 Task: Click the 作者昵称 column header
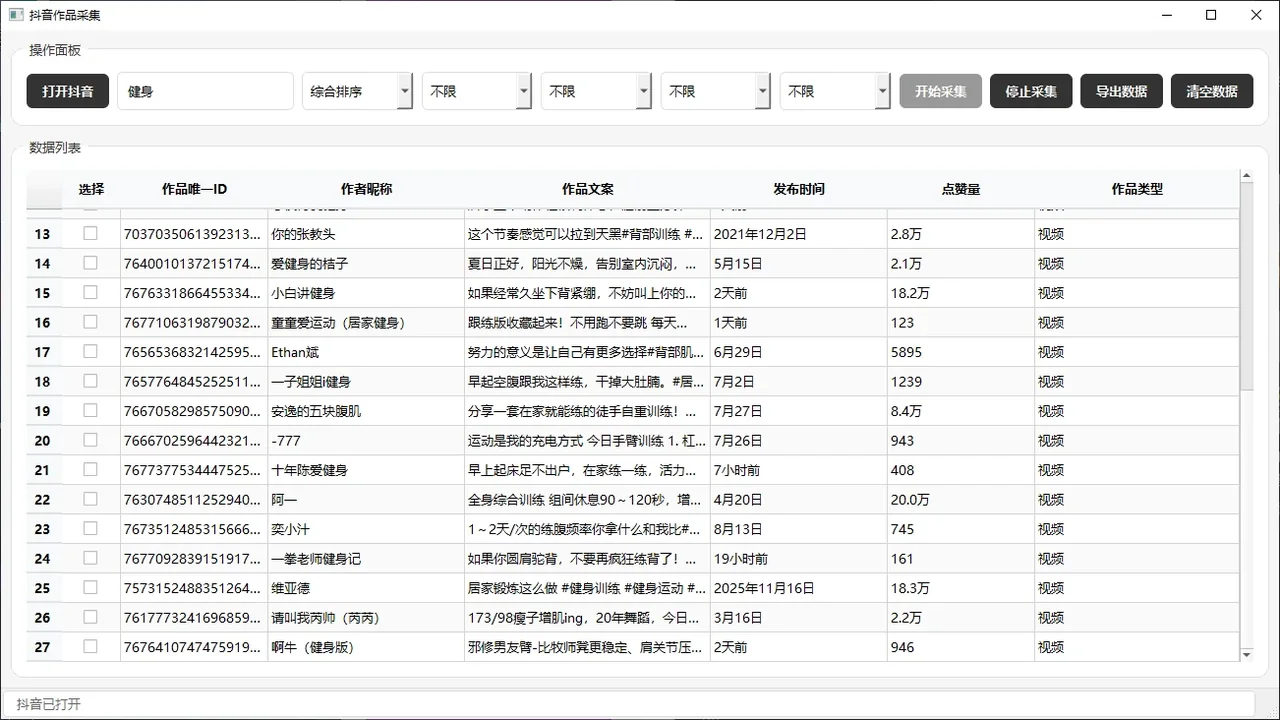tap(366, 189)
